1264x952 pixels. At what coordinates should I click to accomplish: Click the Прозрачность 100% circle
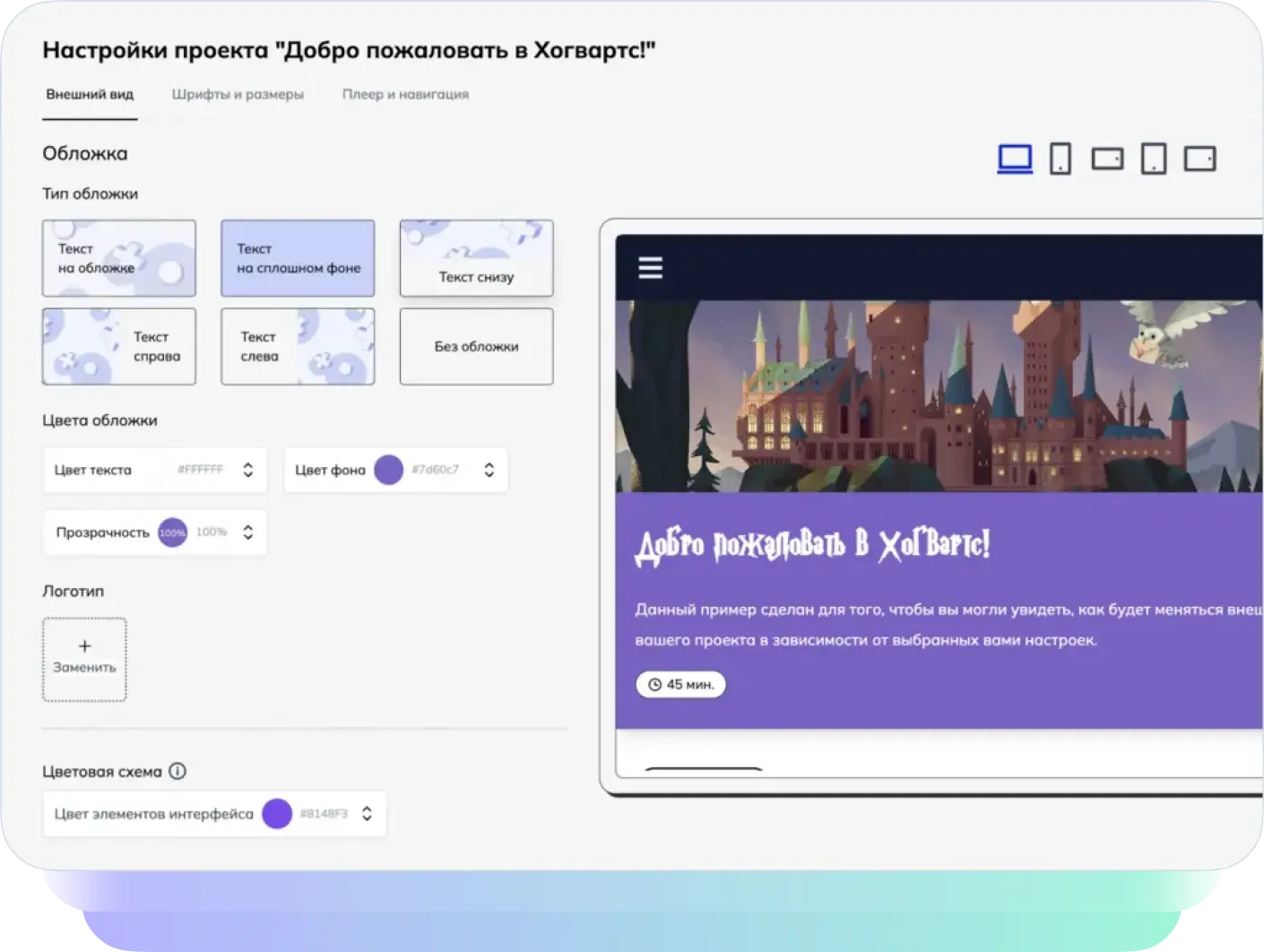coord(172,532)
